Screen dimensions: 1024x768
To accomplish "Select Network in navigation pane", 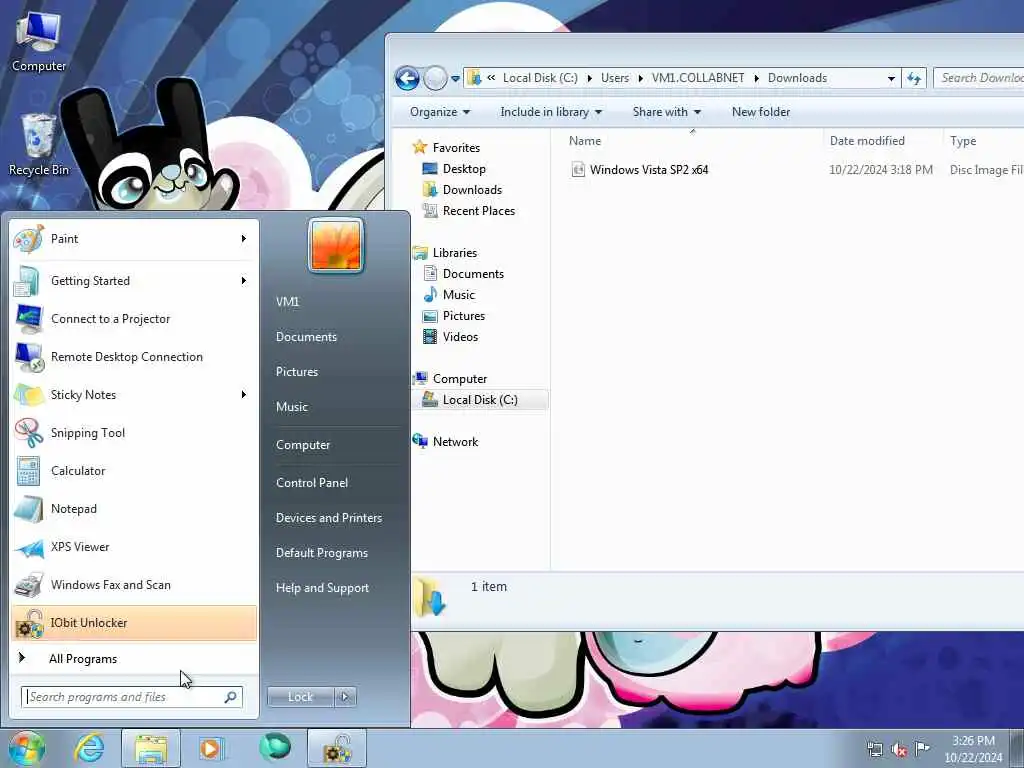I will pos(455,441).
